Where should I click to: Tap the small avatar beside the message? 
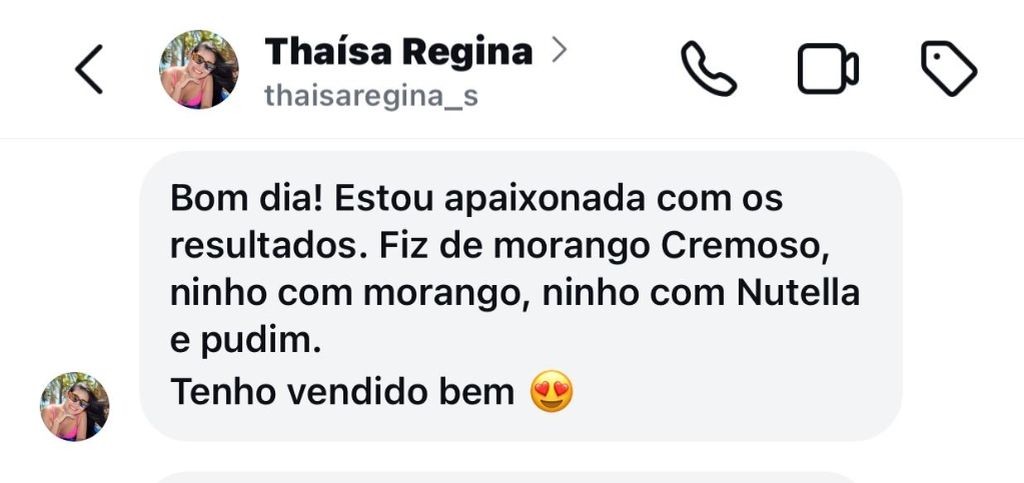pyautogui.click(x=75, y=407)
